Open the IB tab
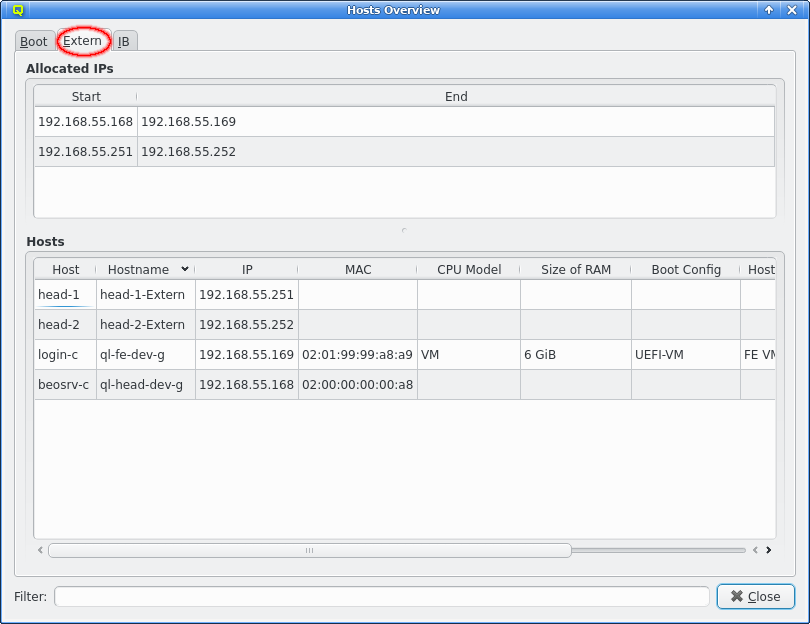 [x=124, y=41]
